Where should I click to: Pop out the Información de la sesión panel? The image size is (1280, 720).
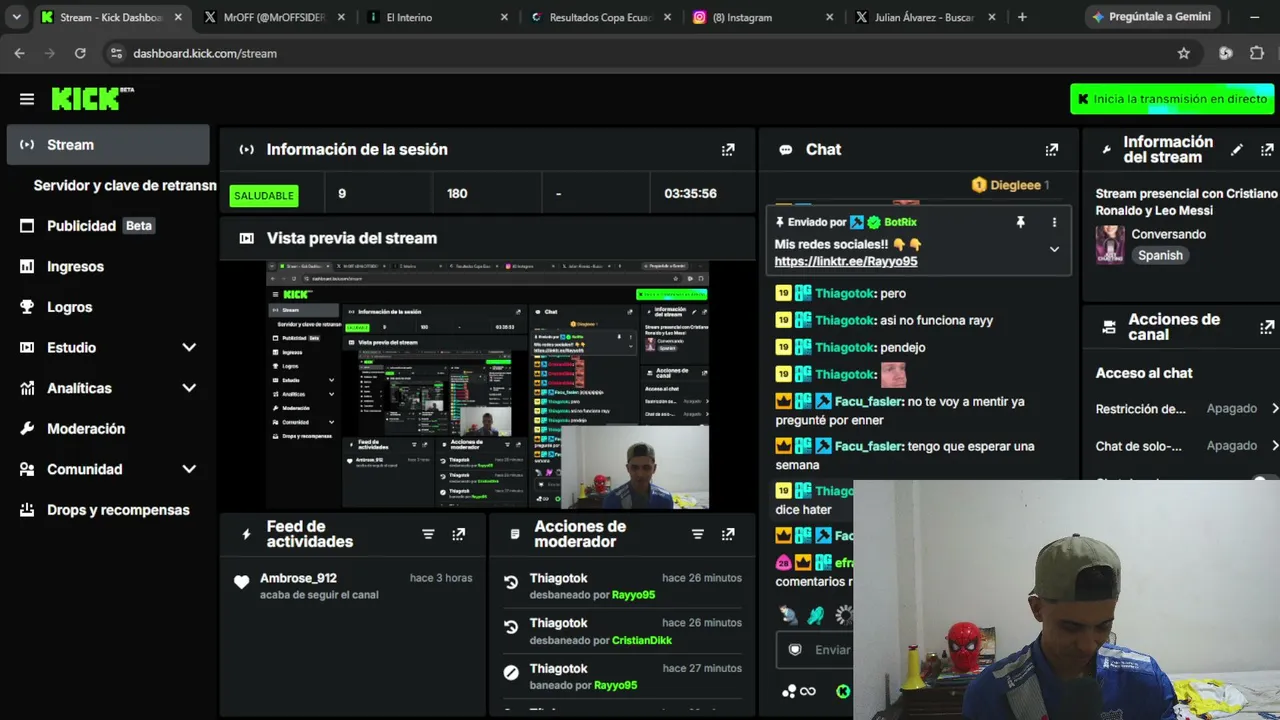(x=728, y=150)
